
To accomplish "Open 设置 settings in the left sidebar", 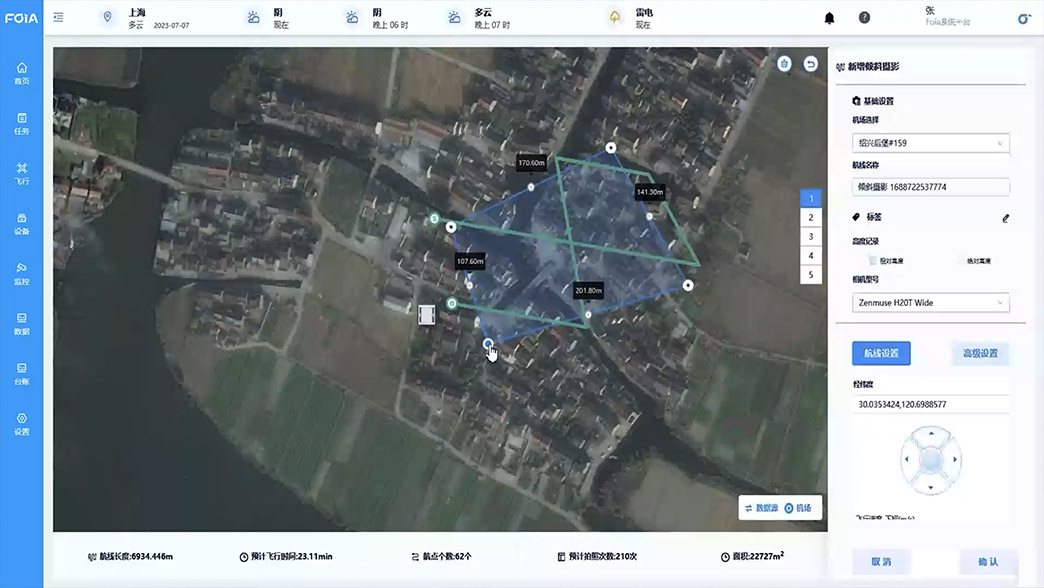I will point(21,423).
